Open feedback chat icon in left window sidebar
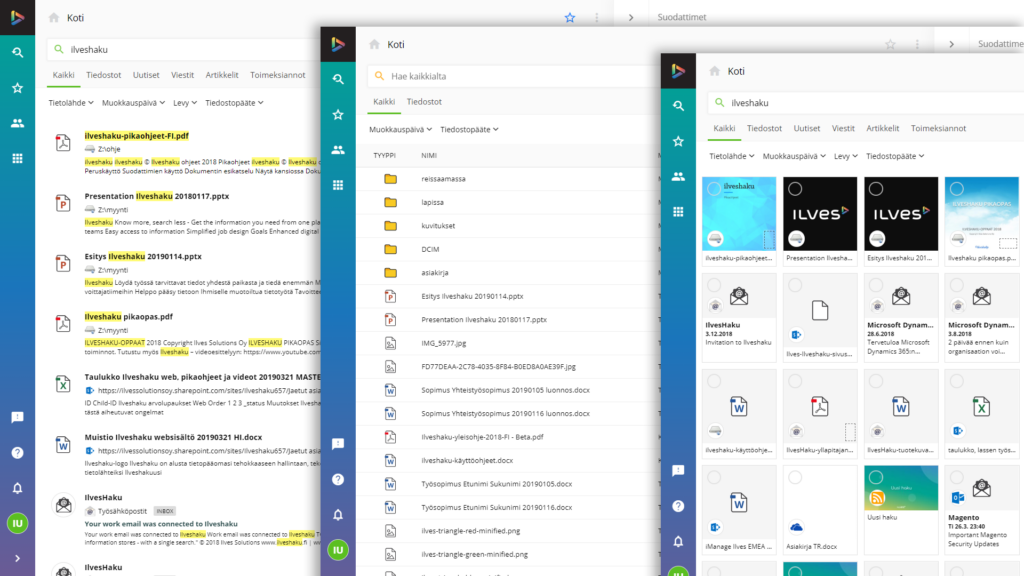This screenshot has height=576, width=1024. pyautogui.click(x=18, y=417)
